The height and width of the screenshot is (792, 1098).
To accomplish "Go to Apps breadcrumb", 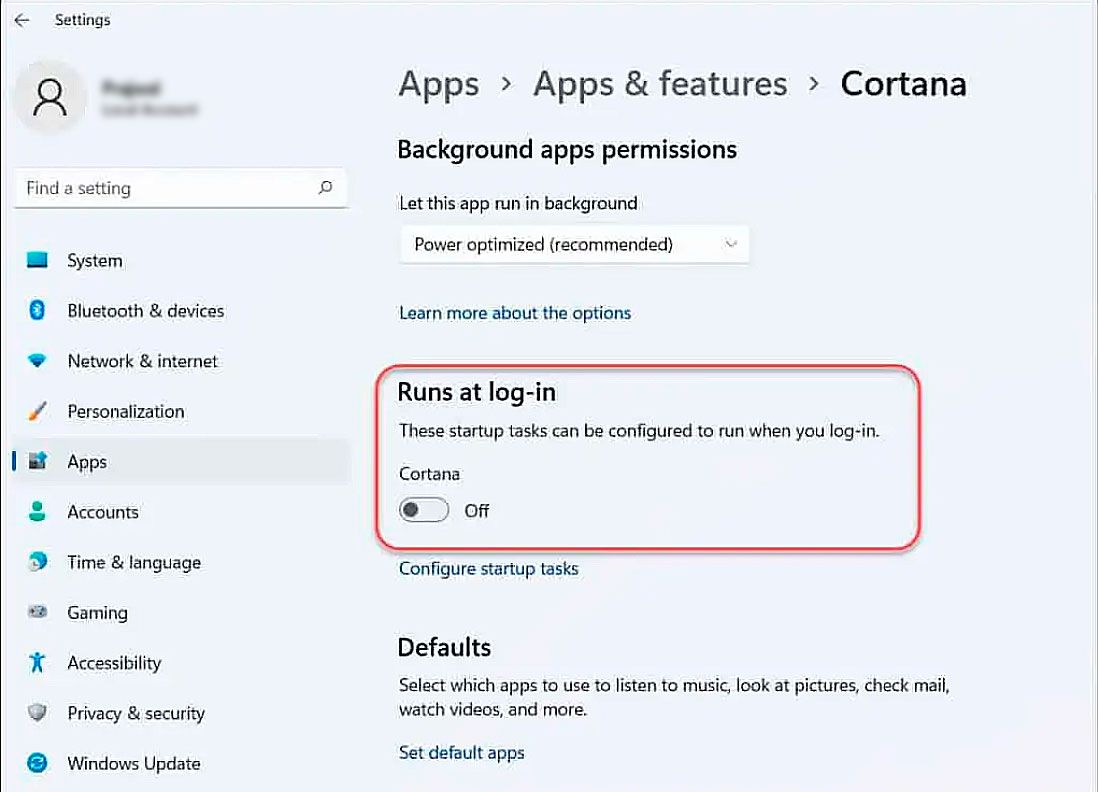I will tap(439, 85).
